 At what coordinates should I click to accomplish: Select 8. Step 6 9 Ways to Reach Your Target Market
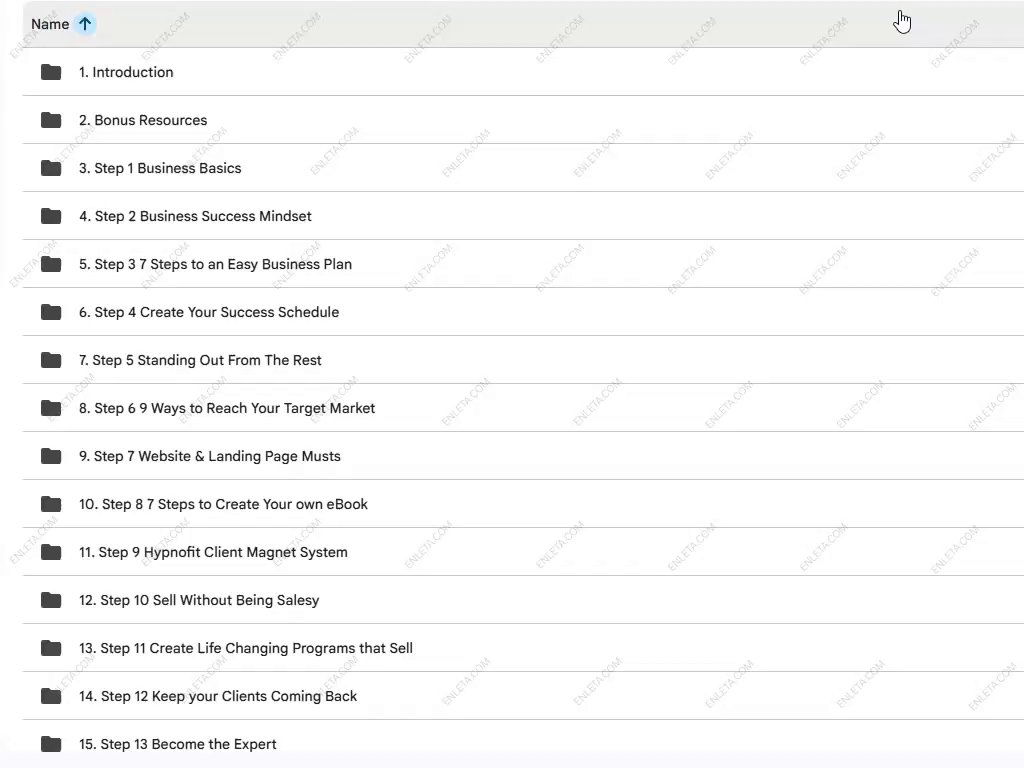click(x=227, y=408)
